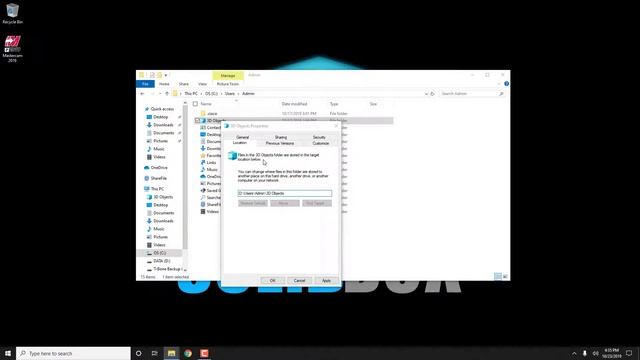640x360 pixels.
Task: Sort by the Date modified column header
Action: click(294, 104)
